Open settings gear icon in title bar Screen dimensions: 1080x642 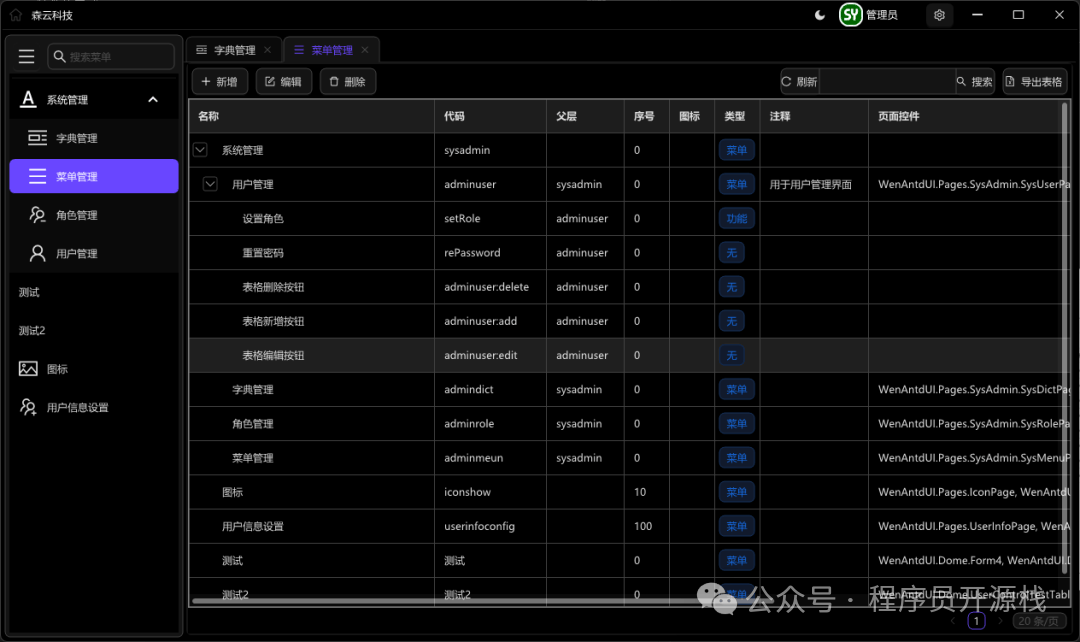pyautogui.click(x=939, y=15)
